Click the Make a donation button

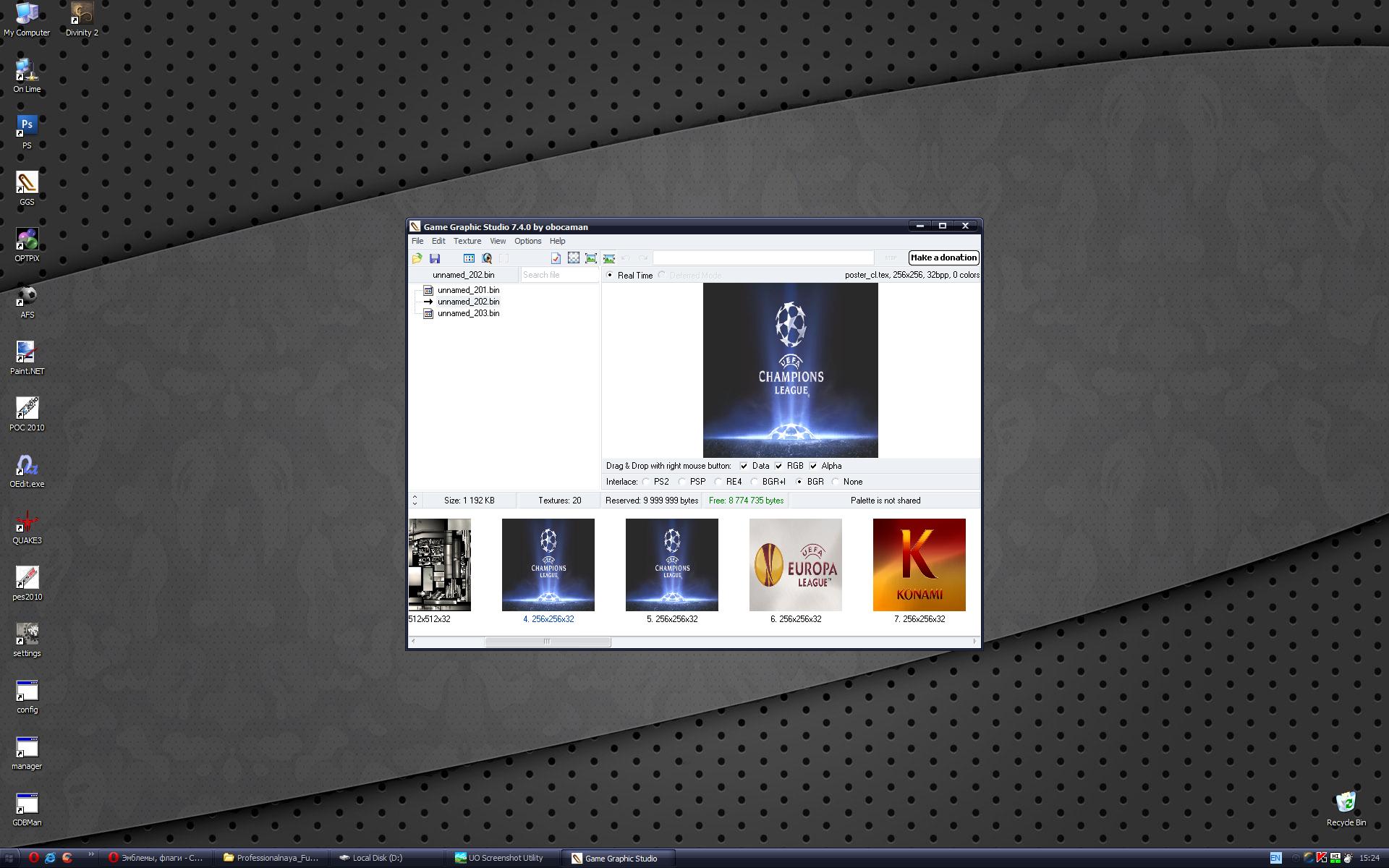pos(943,258)
